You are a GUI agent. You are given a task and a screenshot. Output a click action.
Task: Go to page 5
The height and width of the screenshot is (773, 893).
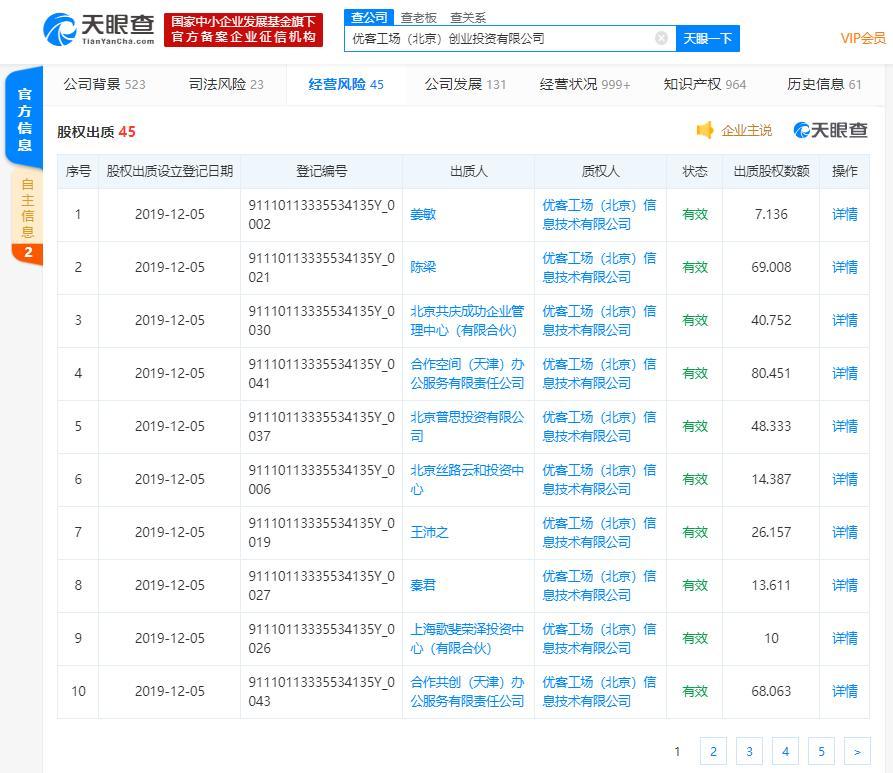tap(821, 751)
